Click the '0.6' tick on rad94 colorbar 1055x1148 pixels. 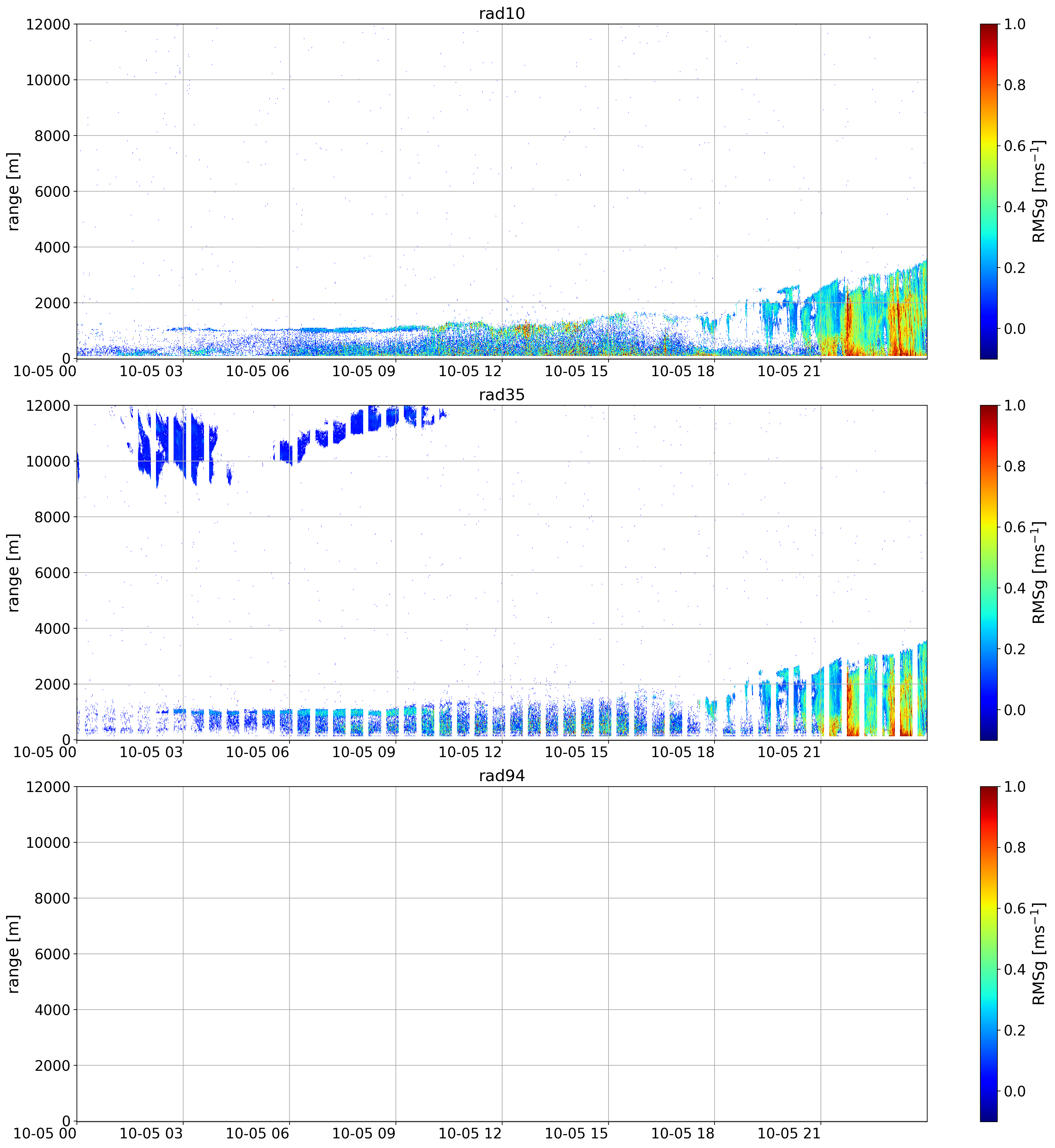pos(1015,908)
